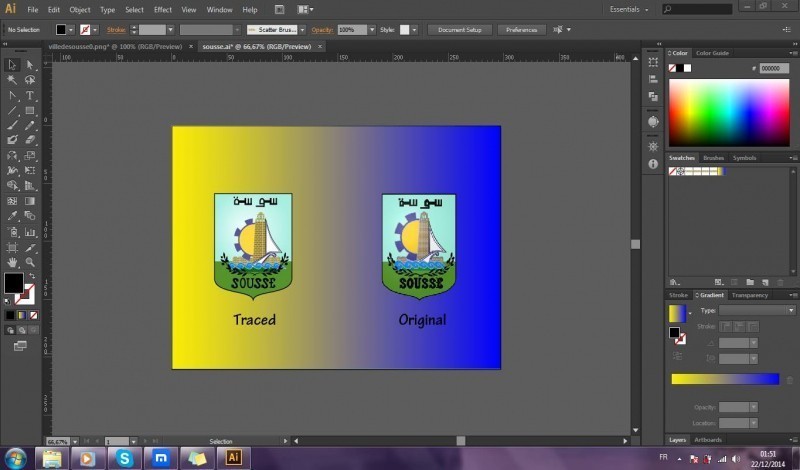The height and width of the screenshot is (470, 800).
Task: Select the Paintbrush tool
Action: coord(12,125)
